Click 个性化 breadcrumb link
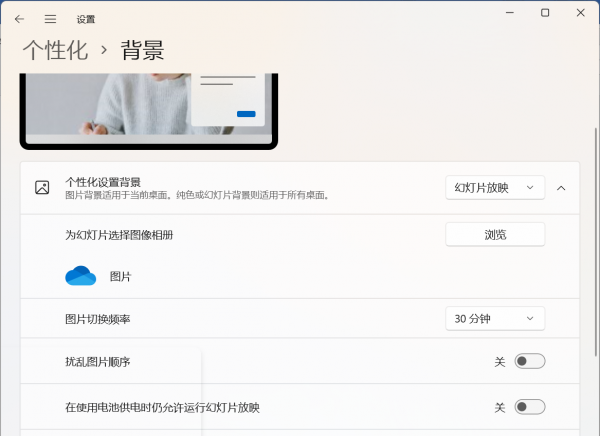600x436 pixels. point(55,50)
